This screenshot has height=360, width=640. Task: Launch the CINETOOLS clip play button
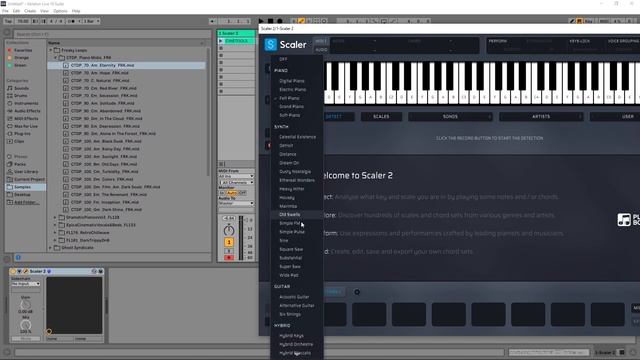[221, 41]
